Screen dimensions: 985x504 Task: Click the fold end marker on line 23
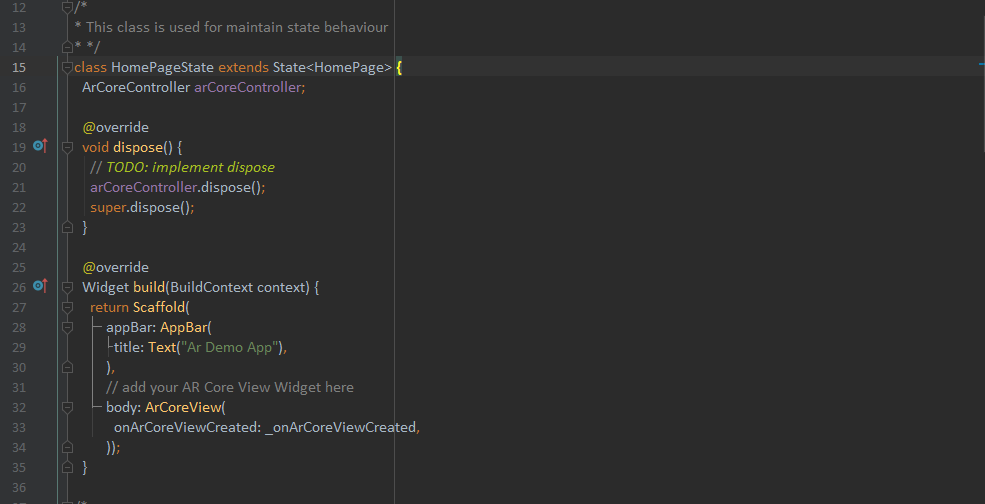67,227
